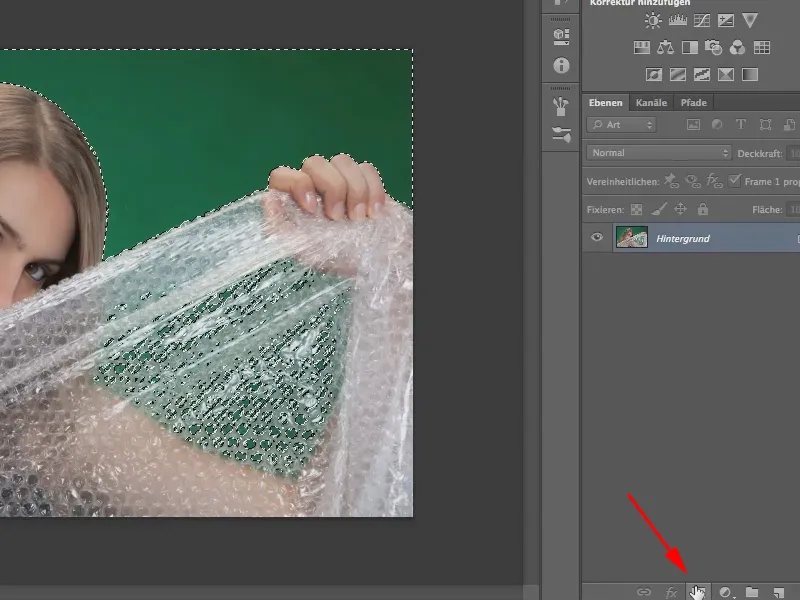Add a Black & White adjustment
This screenshot has width=800, height=600.
point(689,47)
